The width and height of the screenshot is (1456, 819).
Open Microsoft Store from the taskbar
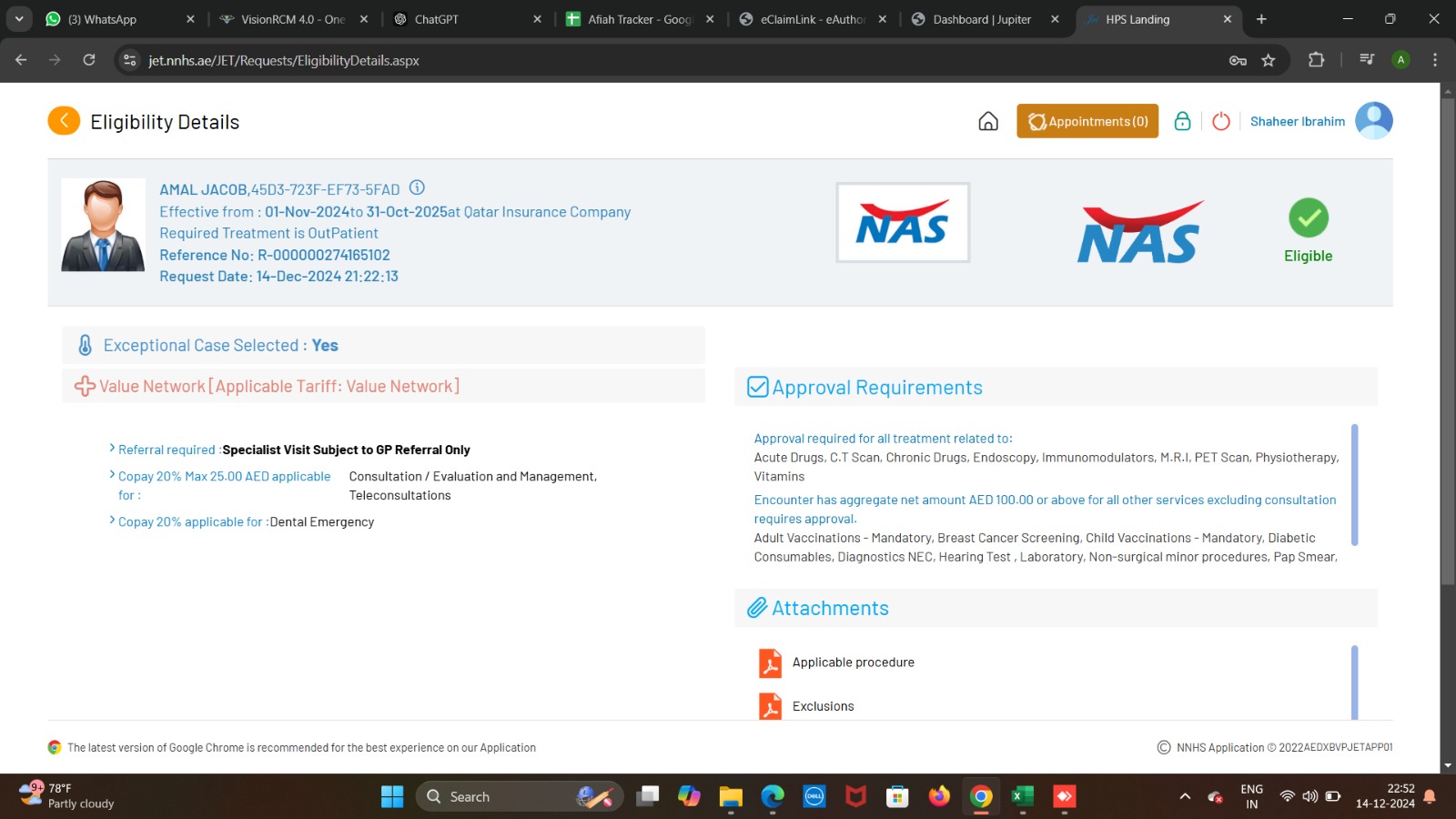point(897,797)
